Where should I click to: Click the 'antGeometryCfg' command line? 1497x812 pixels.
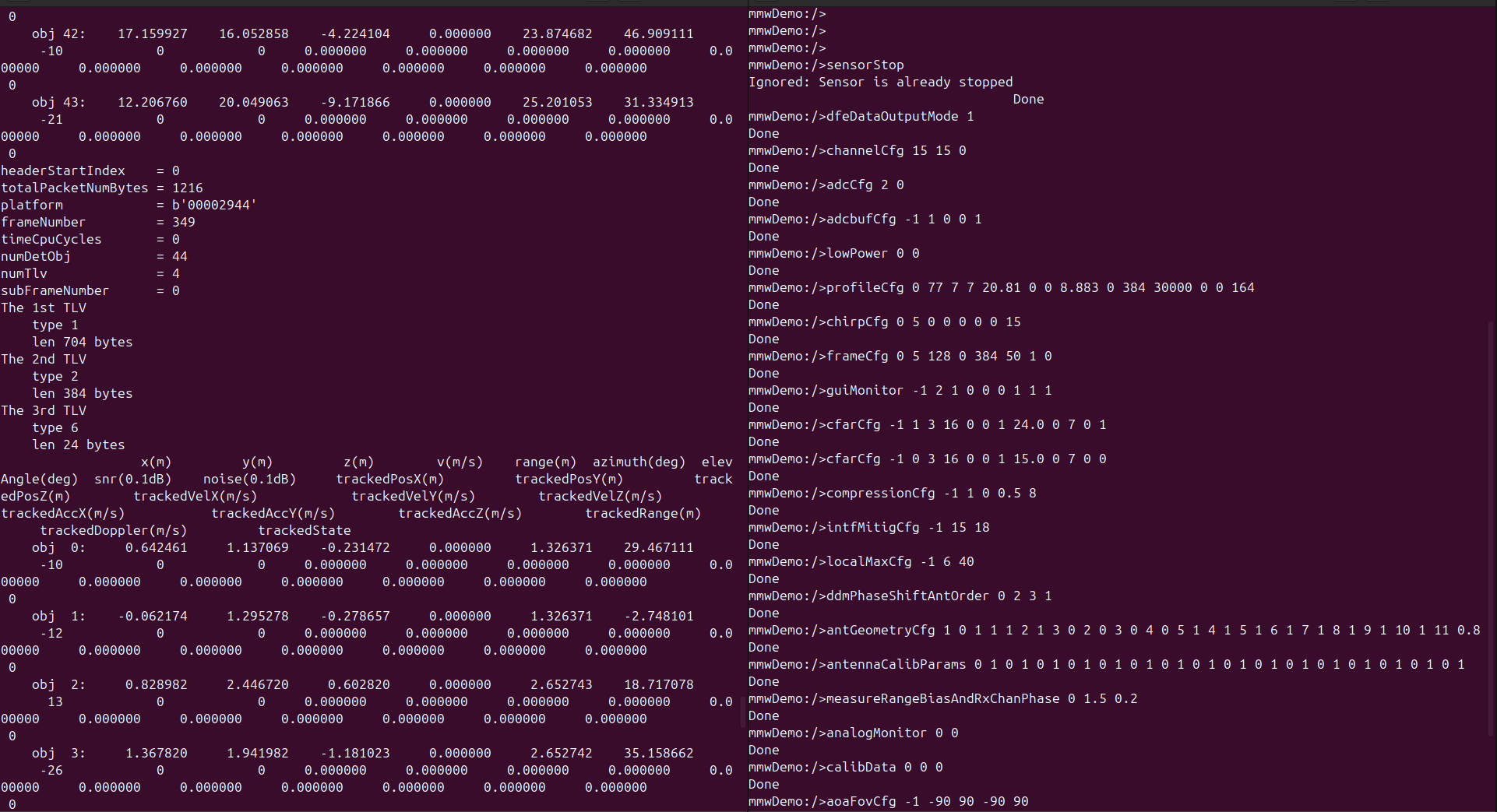pyautogui.click(x=1115, y=631)
